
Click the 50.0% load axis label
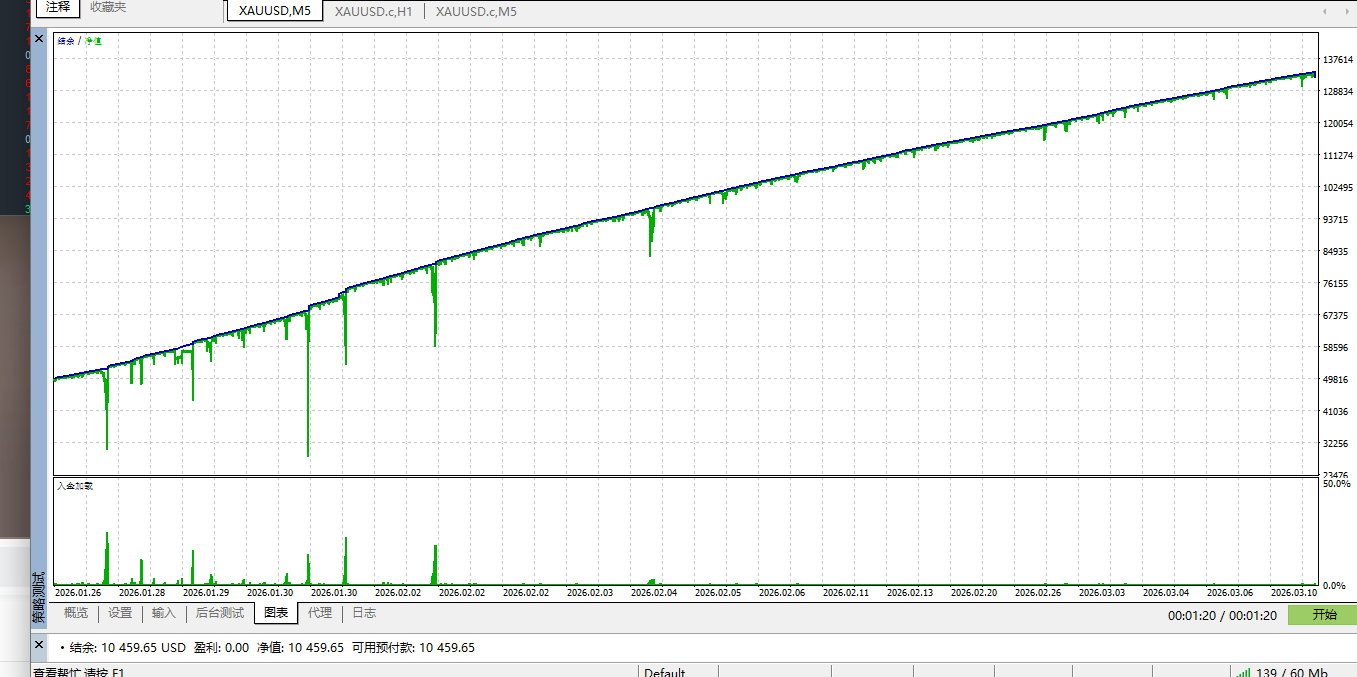[1336, 484]
